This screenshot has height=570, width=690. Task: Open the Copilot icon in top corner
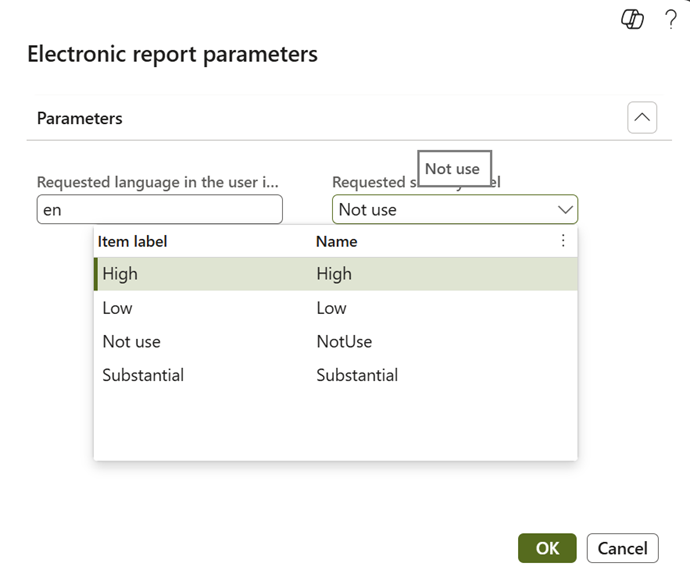[632, 20]
